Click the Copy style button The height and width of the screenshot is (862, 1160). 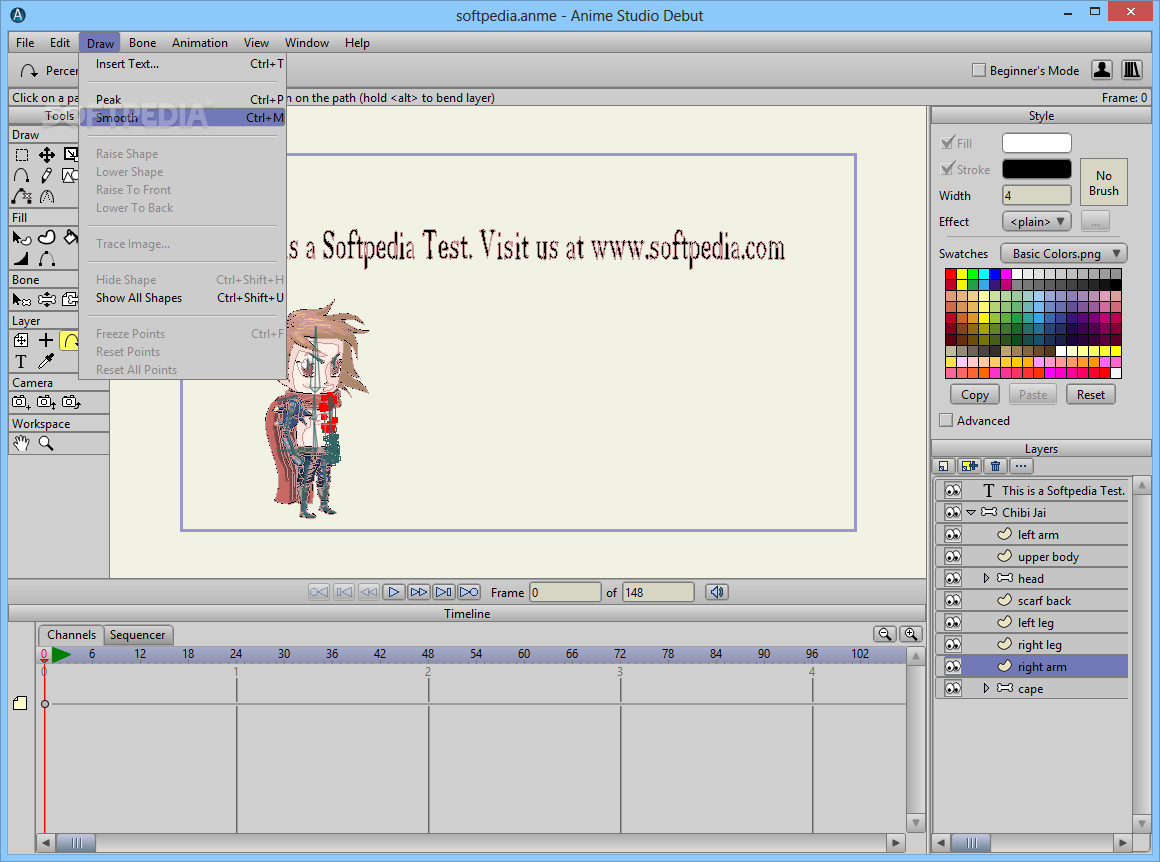point(974,394)
